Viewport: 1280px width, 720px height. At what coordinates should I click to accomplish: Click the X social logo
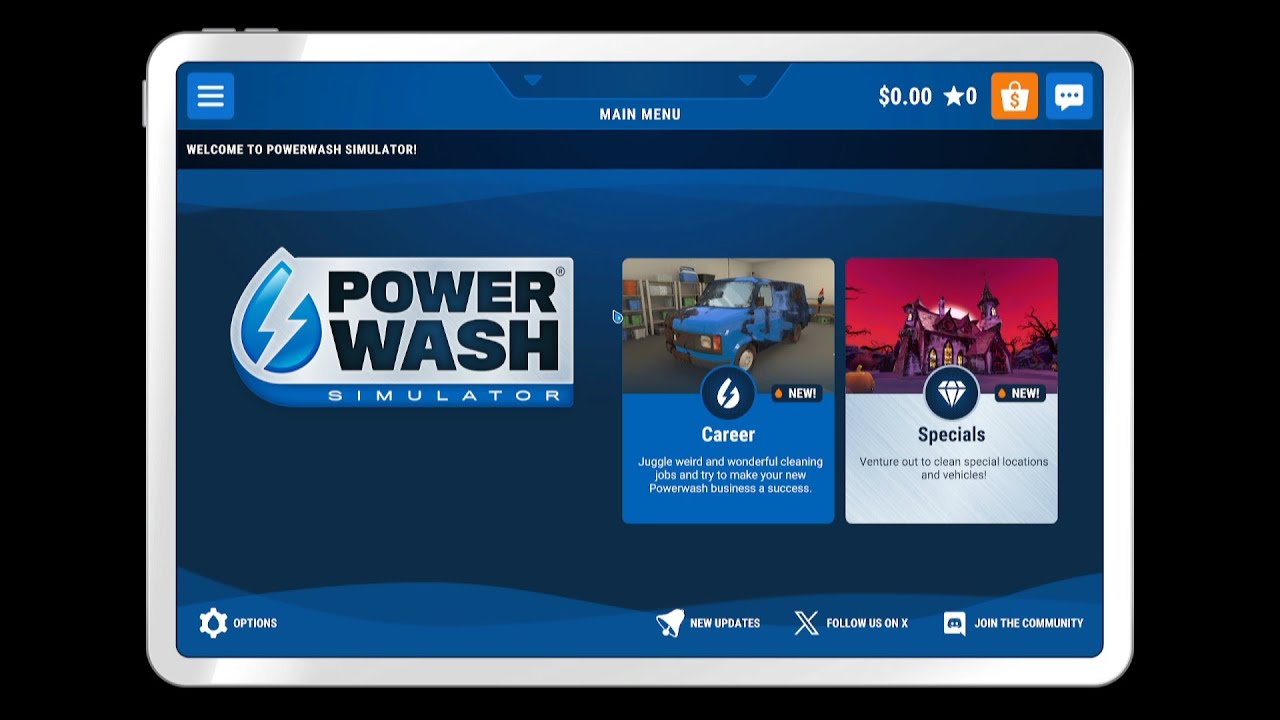(806, 623)
